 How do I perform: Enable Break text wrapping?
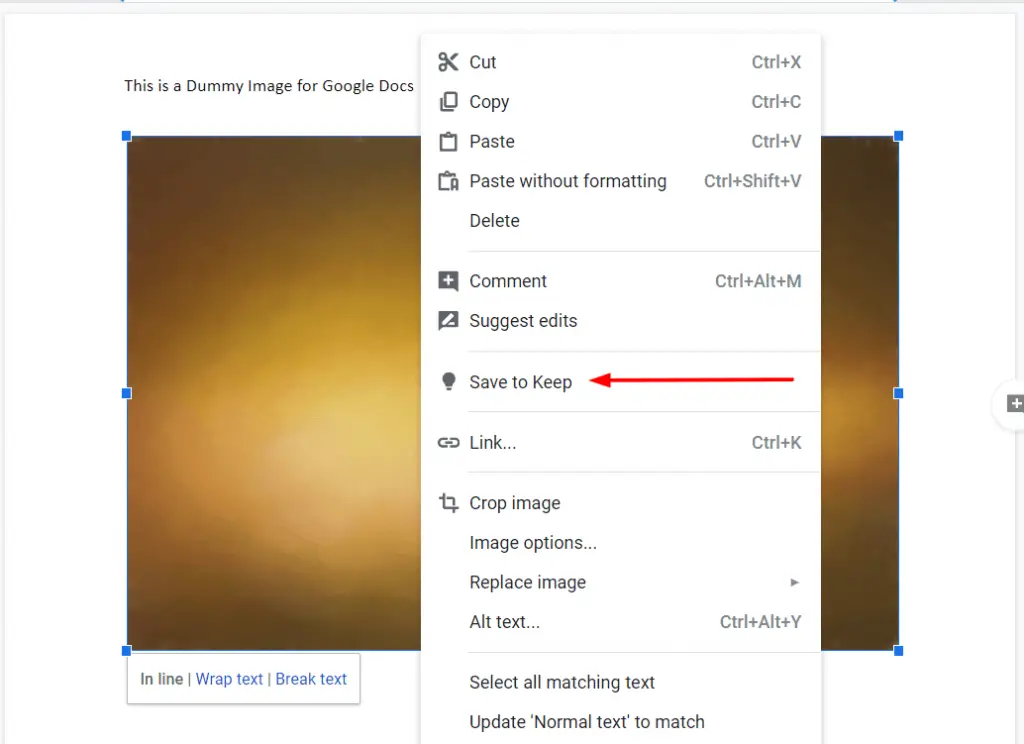[x=311, y=679]
